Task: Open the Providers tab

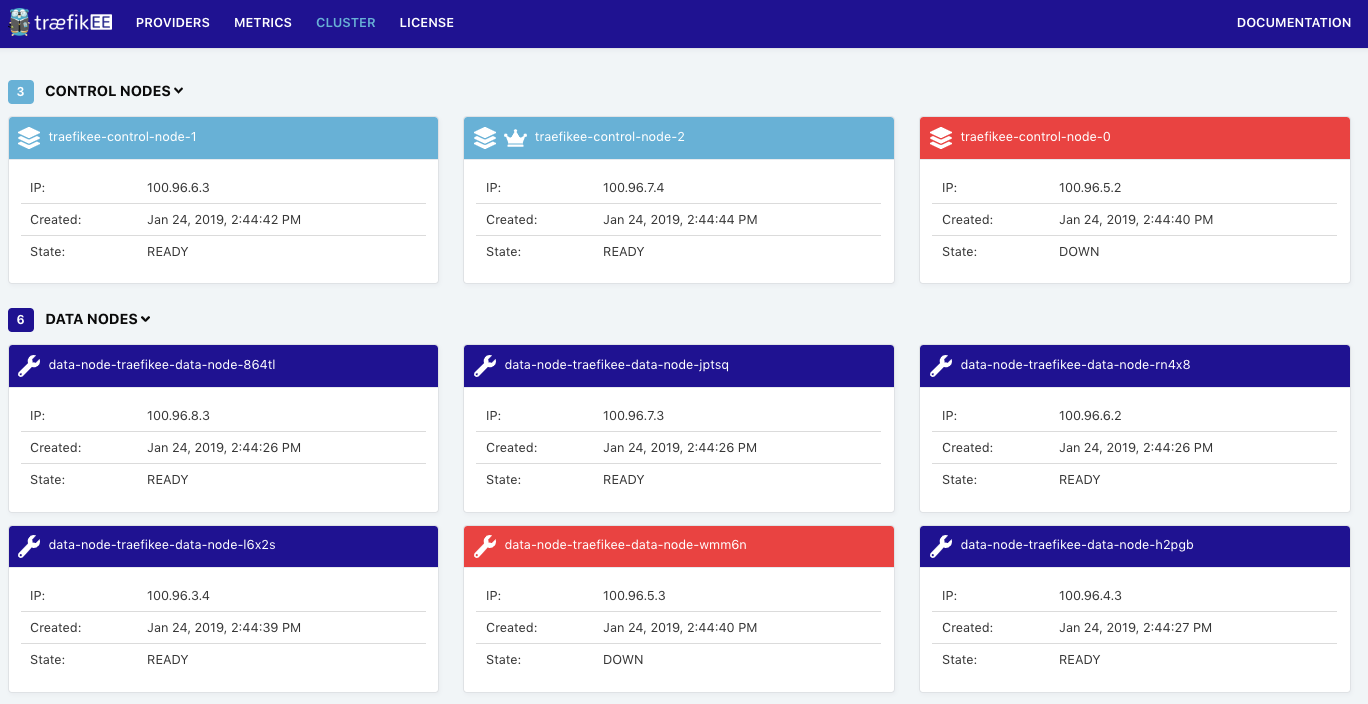Action: pos(173,22)
